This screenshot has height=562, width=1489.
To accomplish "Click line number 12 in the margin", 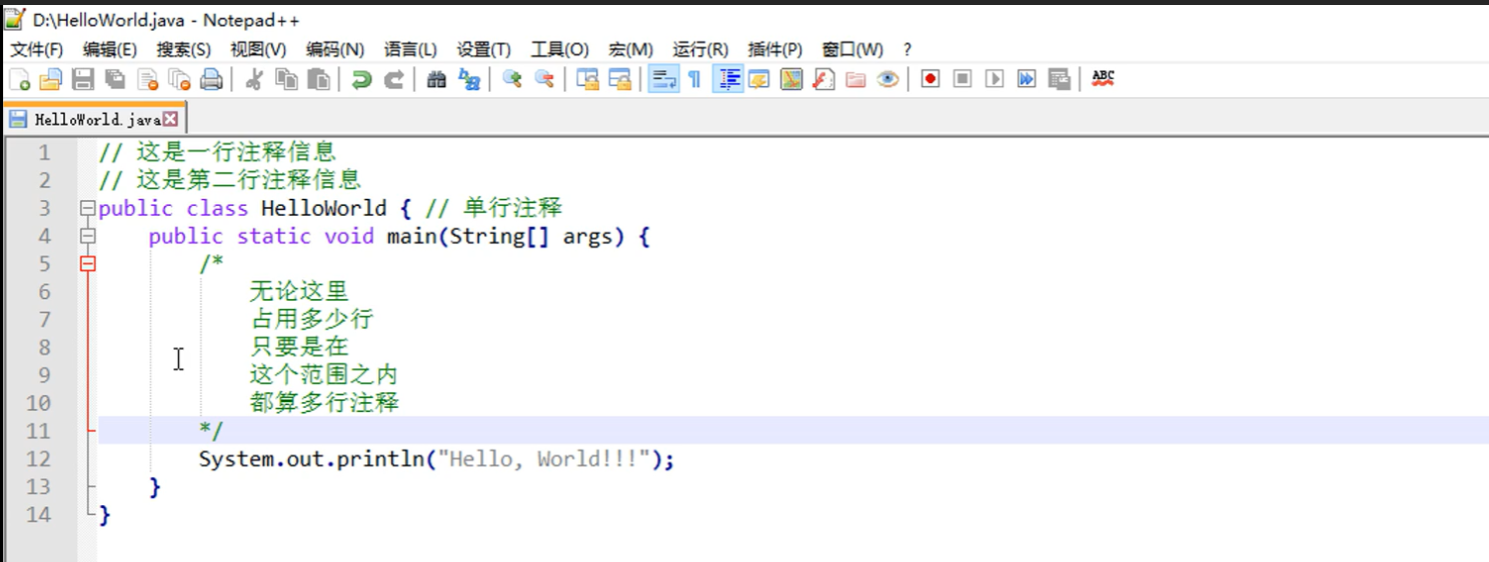I will (38, 459).
